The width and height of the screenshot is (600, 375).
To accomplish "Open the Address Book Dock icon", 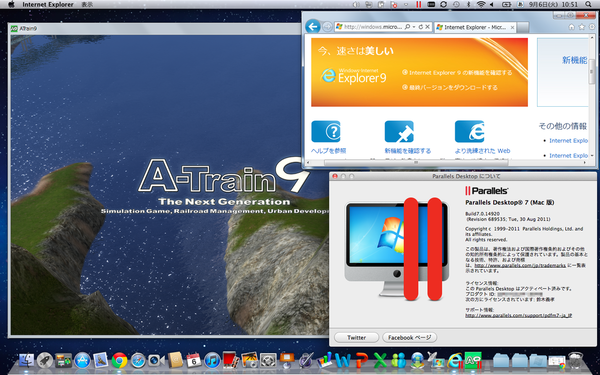I will (x=175, y=360).
